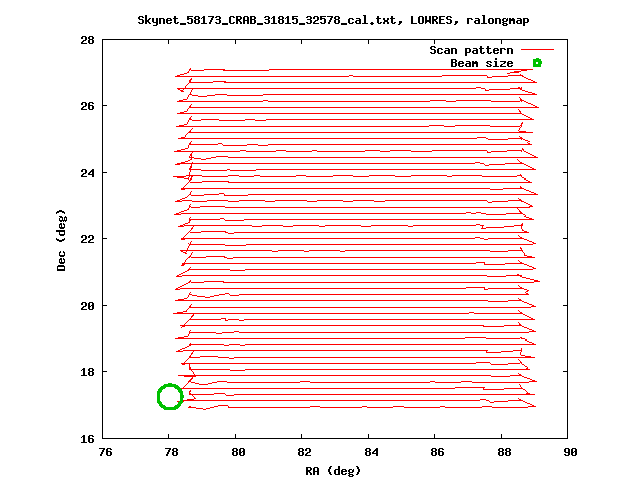
Task: Click the Dec axis tick label 24
Action: click(x=87, y=173)
